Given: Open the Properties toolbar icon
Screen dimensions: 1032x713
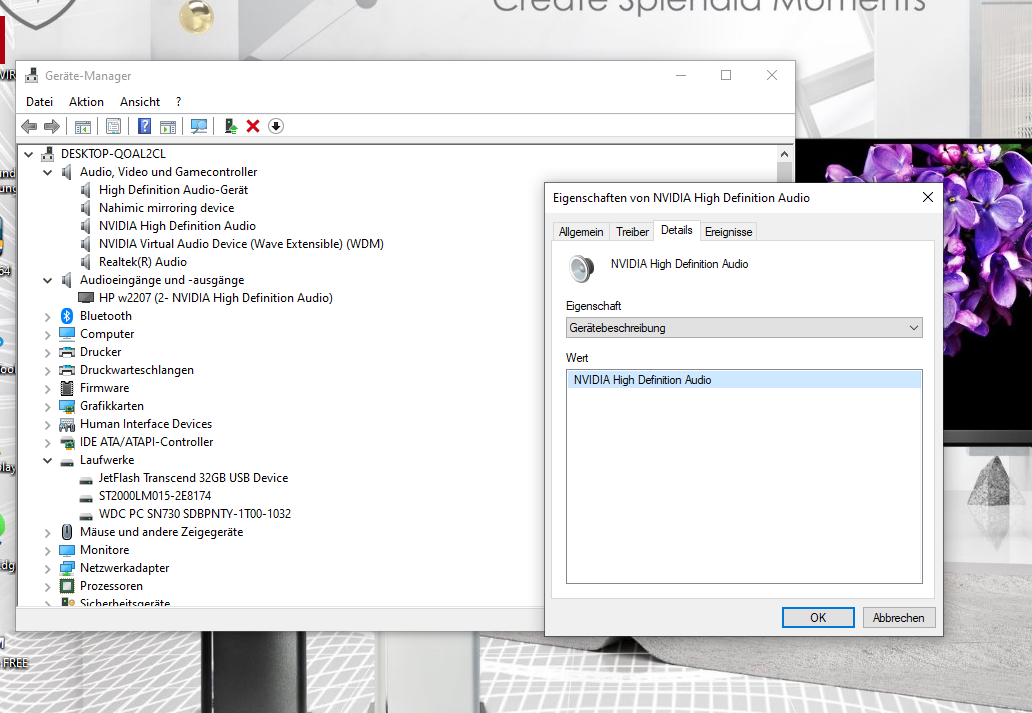Looking at the screenshot, I should pos(113,126).
